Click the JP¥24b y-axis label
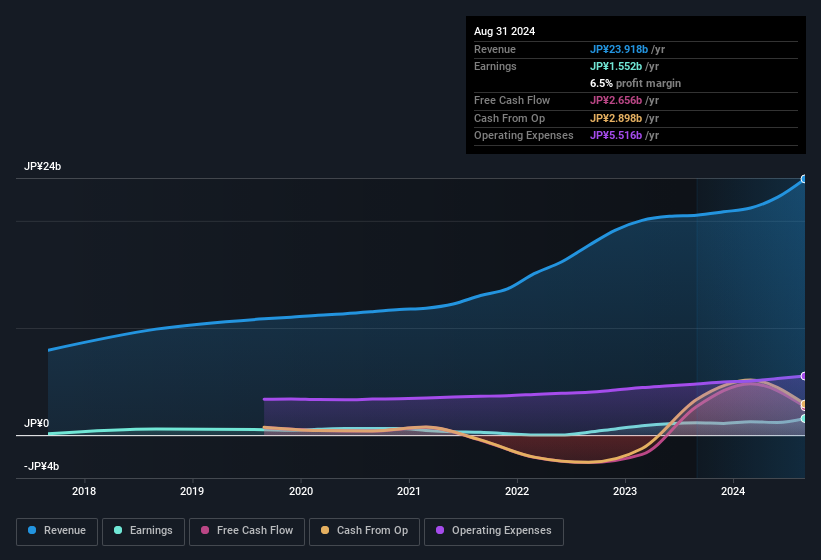This screenshot has width=821, height=560. tap(42, 166)
